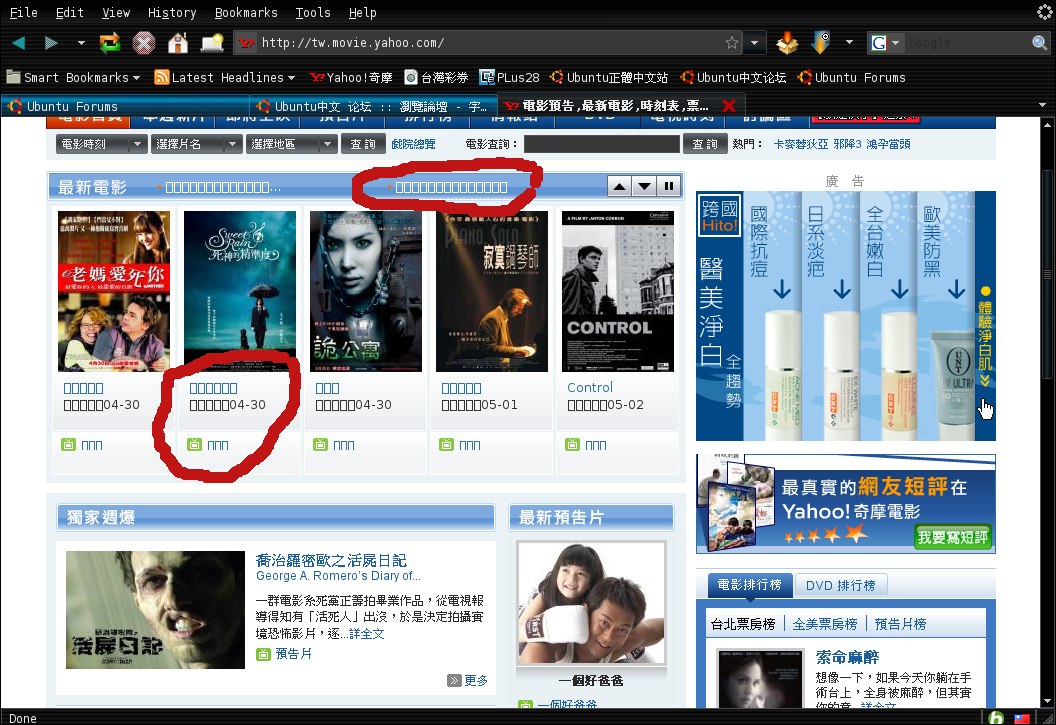Go to the Home page

click(178, 43)
